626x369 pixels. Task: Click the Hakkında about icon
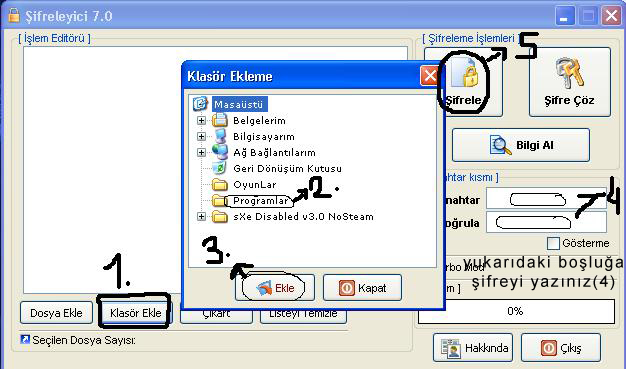click(x=451, y=348)
